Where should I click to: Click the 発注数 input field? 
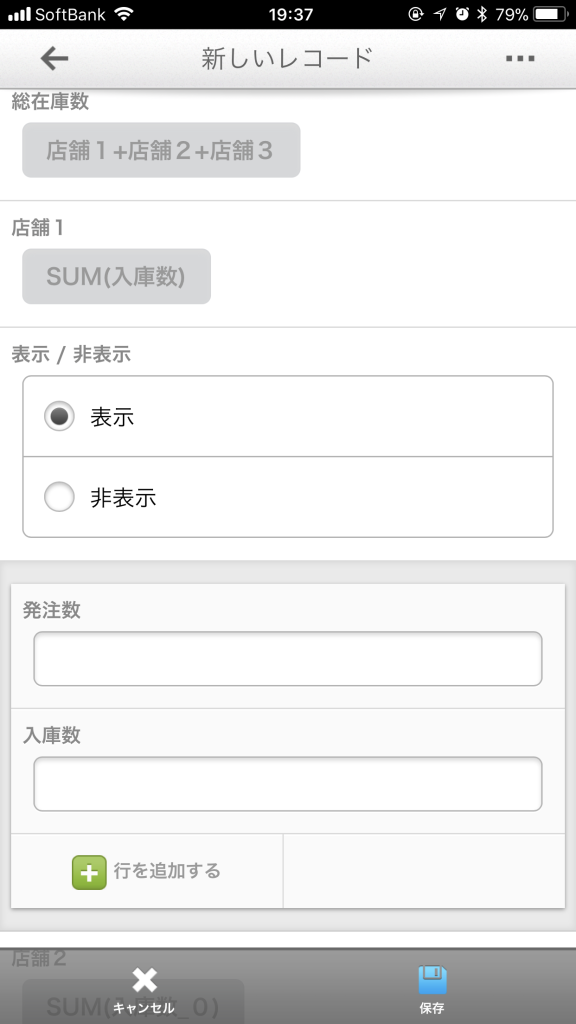[x=288, y=658]
